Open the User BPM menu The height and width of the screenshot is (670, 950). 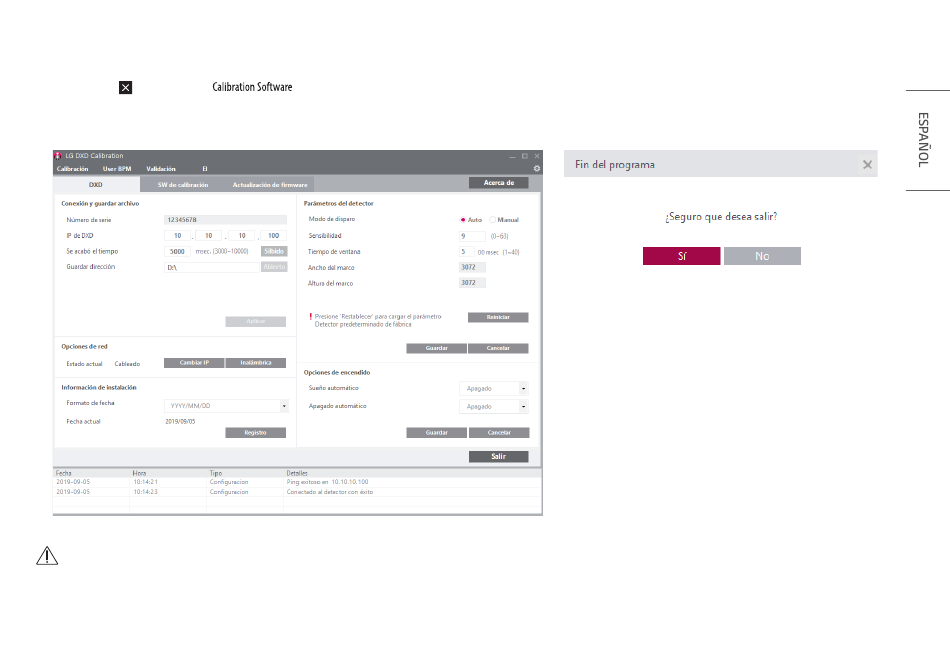pyautogui.click(x=117, y=169)
